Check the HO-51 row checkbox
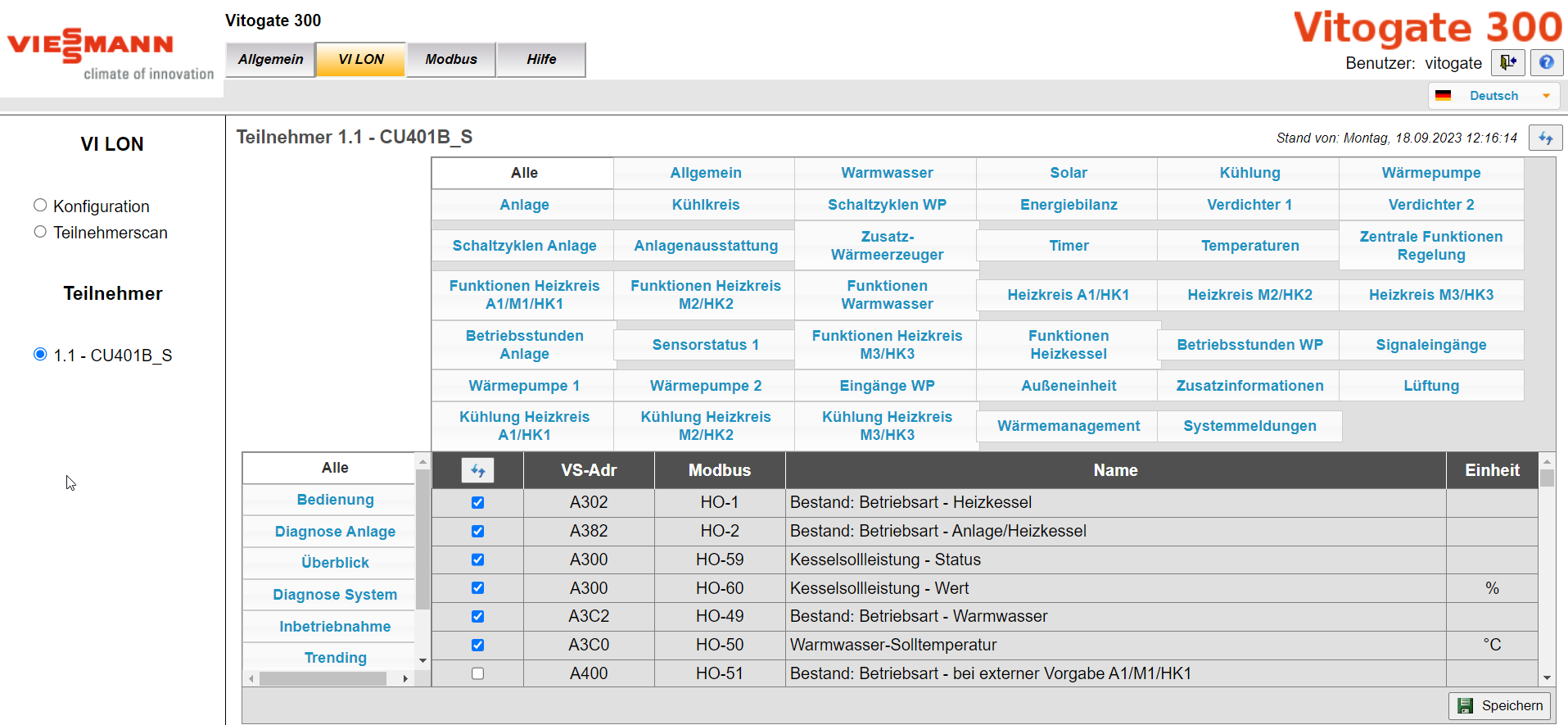The image size is (1568, 725). click(478, 673)
